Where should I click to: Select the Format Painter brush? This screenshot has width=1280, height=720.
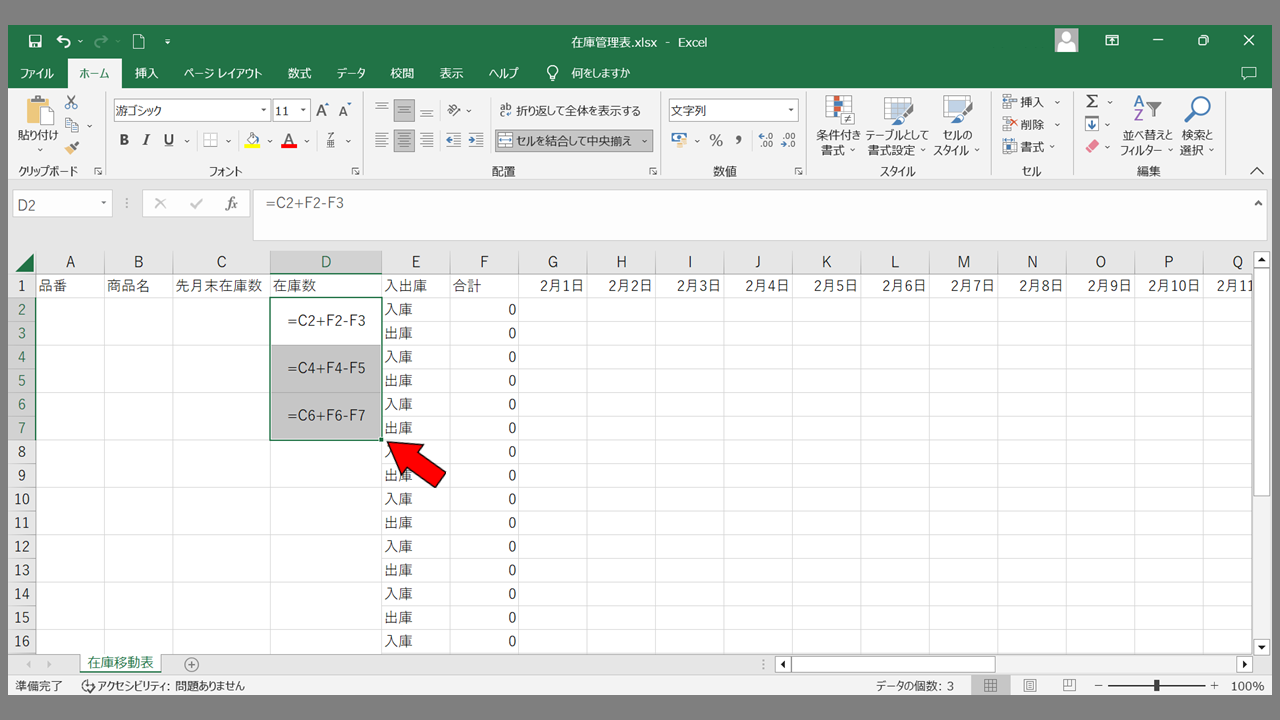(x=71, y=147)
